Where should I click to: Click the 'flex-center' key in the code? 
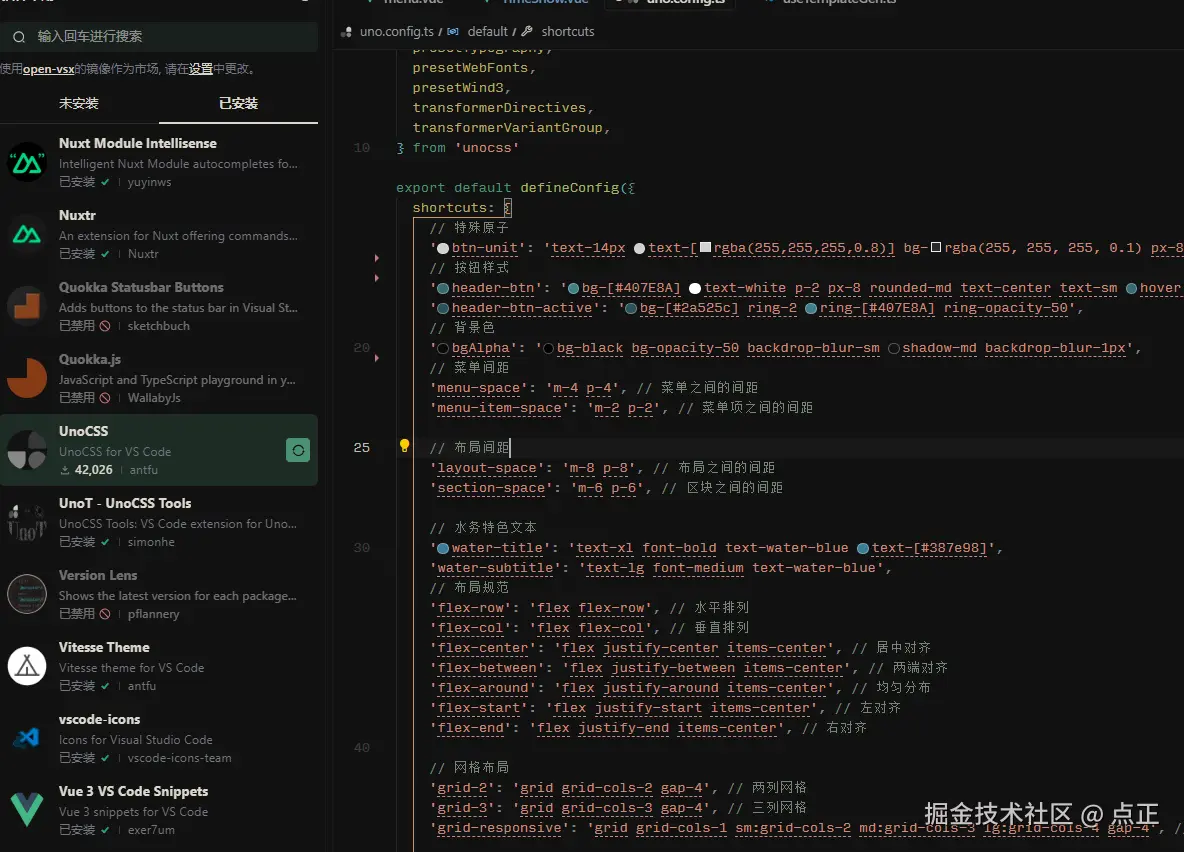[x=483, y=648]
